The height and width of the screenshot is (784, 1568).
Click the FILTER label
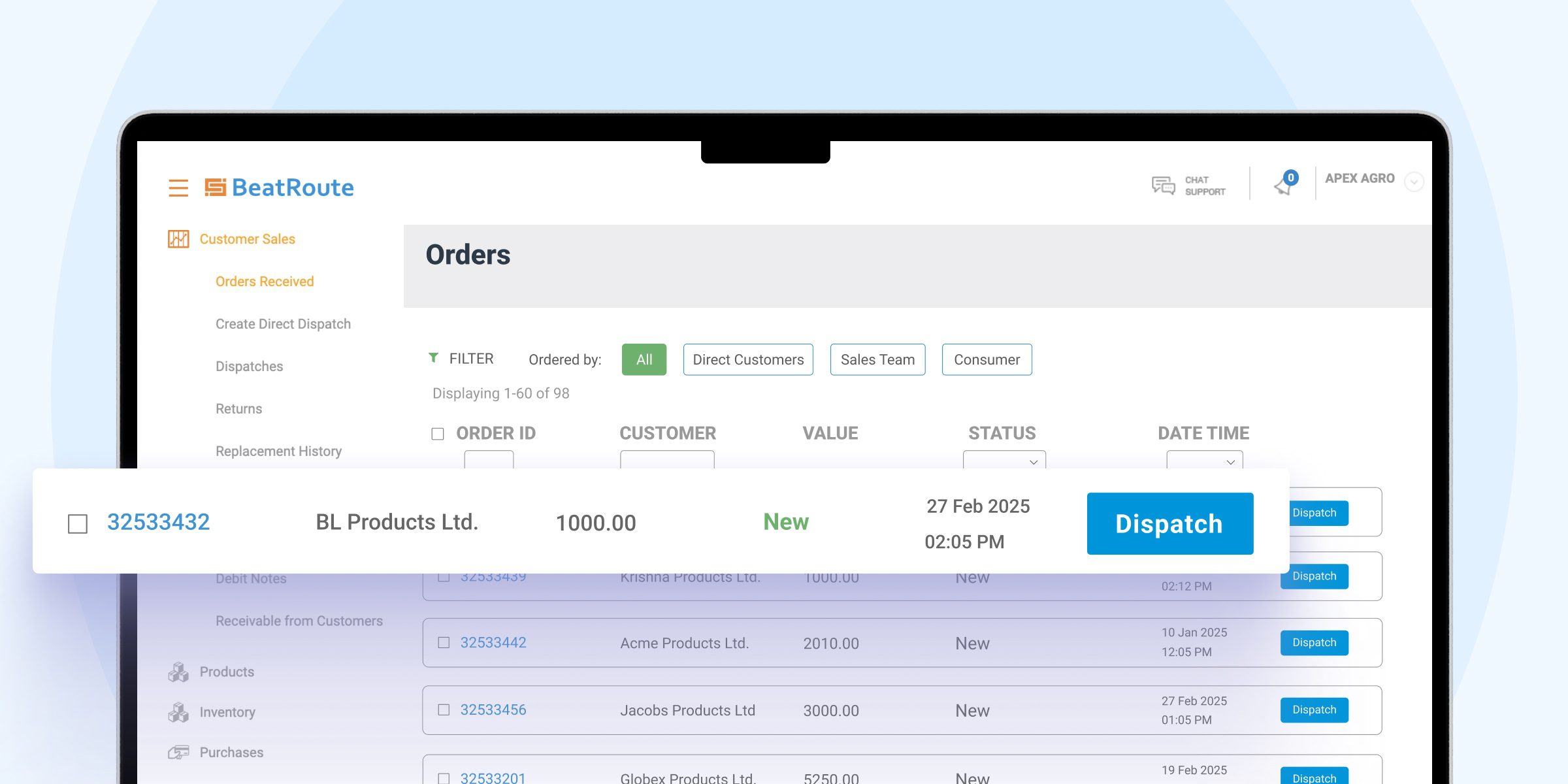[x=471, y=359]
